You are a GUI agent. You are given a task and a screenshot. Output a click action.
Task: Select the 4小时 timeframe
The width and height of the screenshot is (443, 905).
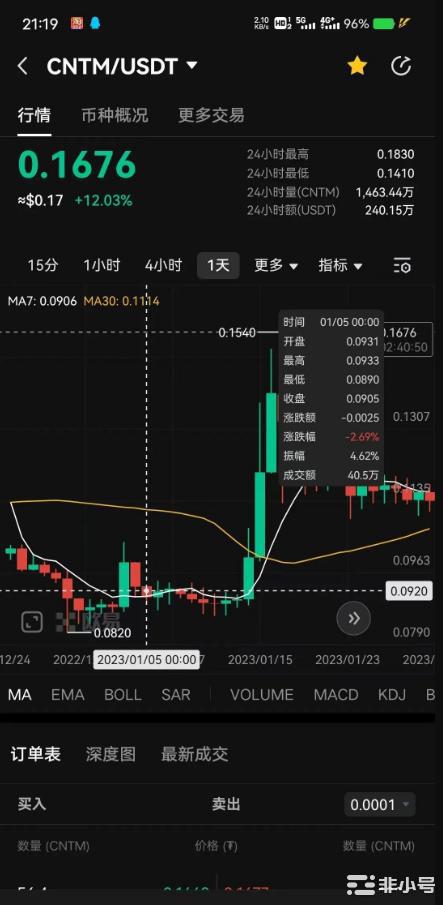(x=163, y=265)
